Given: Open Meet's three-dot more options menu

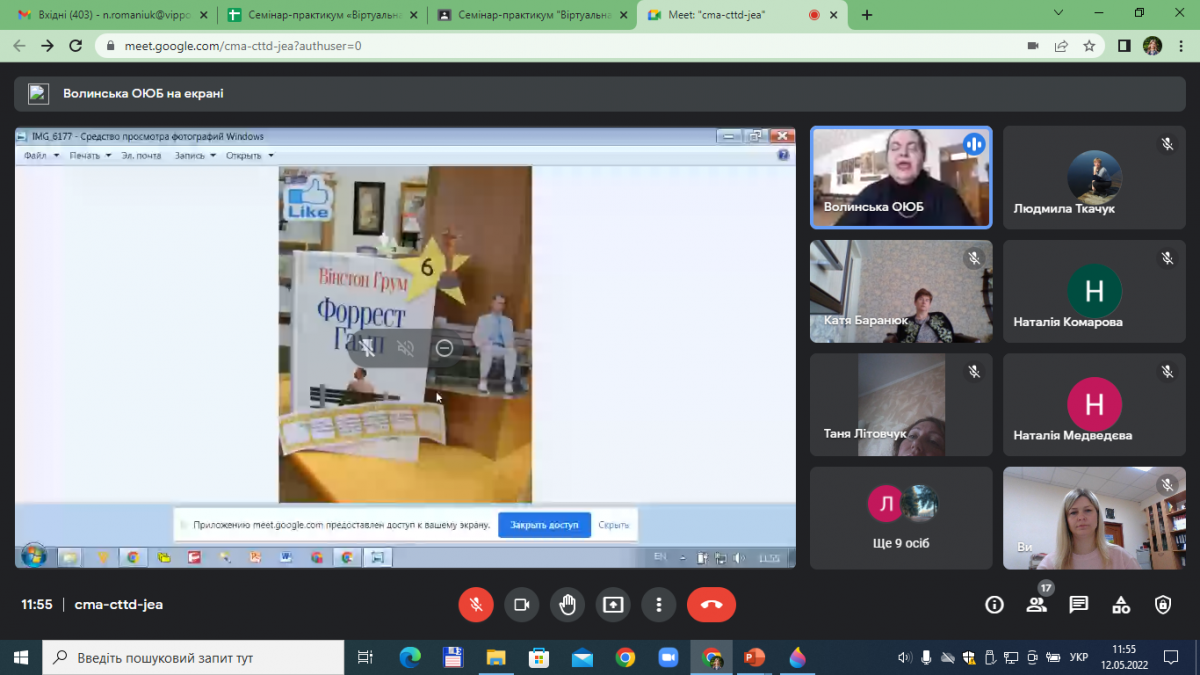Looking at the screenshot, I should coord(658,605).
